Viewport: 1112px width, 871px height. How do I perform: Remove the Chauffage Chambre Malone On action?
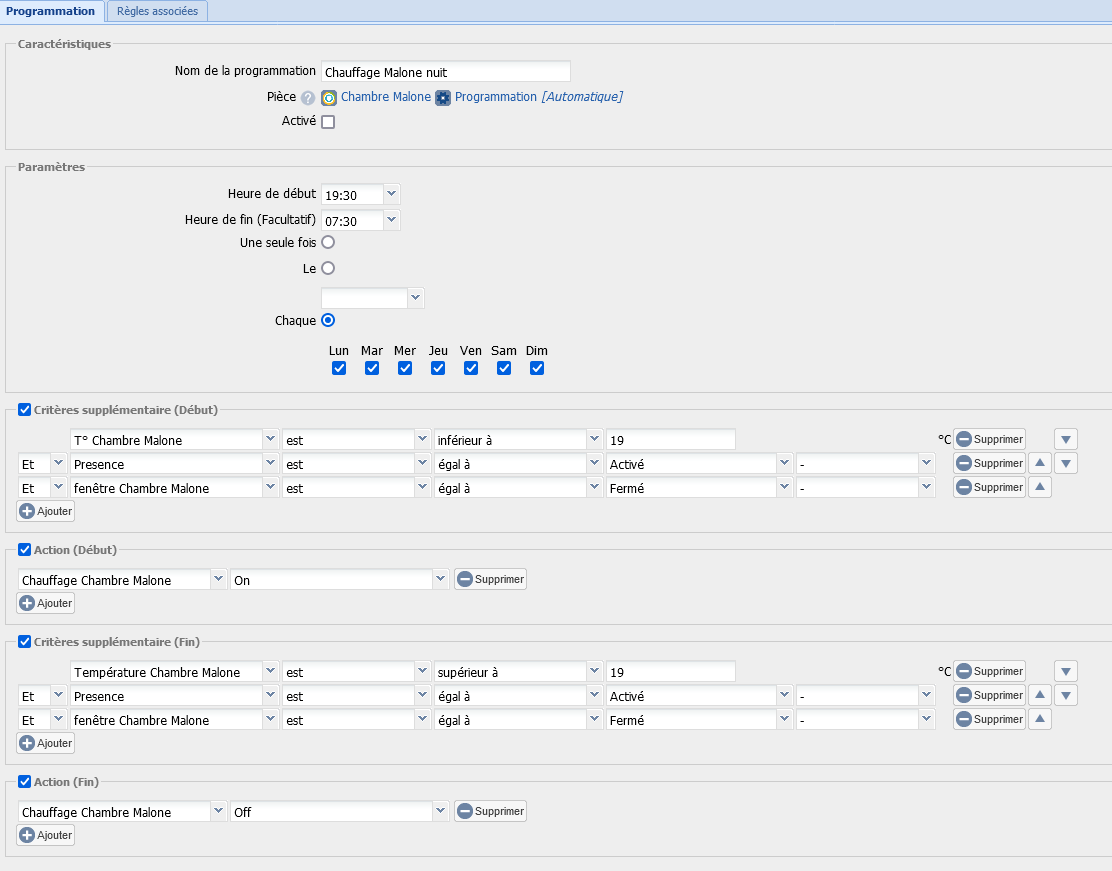(490, 579)
